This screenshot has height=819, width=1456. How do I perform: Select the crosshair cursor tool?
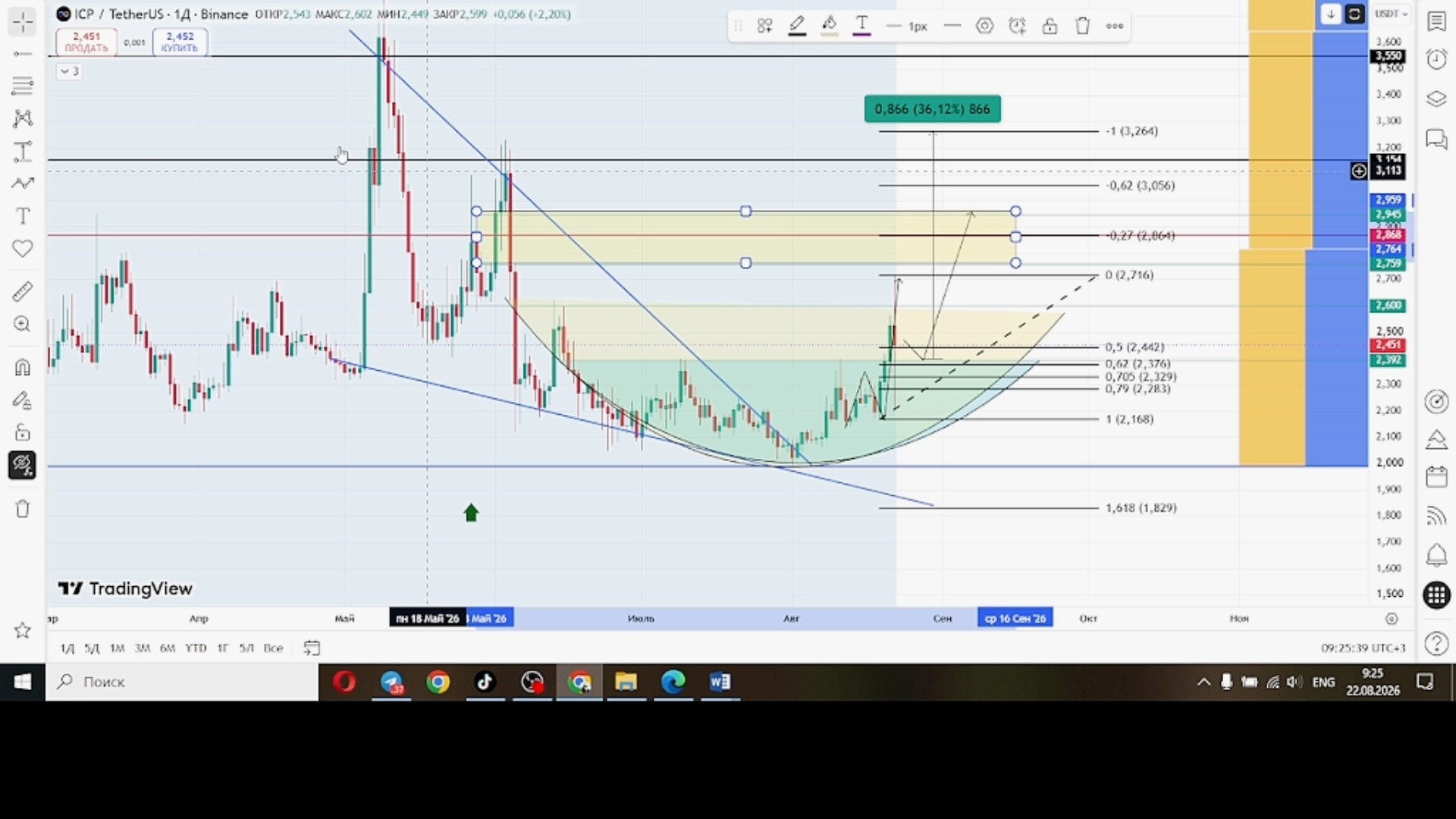point(23,22)
